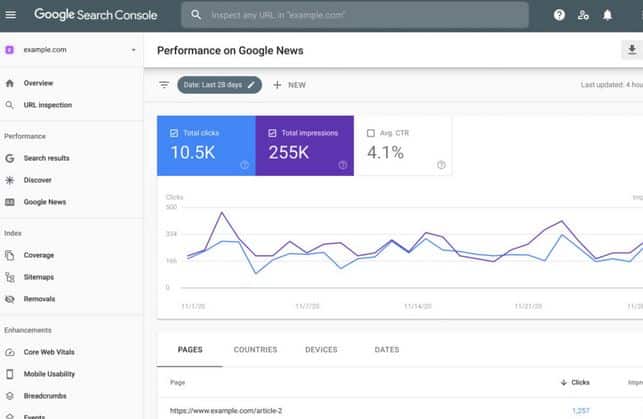This screenshot has height=419, width=643.
Task: Switch to the DEVICES tab
Action: (321, 350)
